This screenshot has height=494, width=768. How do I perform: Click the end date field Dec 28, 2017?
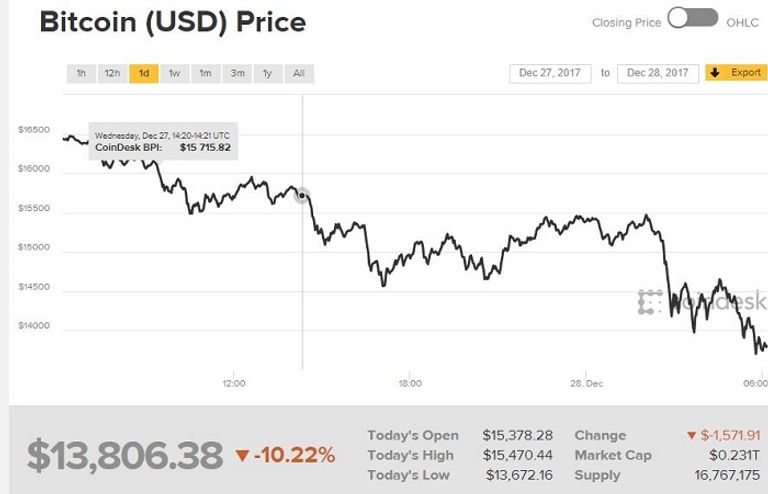click(x=658, y=73)
